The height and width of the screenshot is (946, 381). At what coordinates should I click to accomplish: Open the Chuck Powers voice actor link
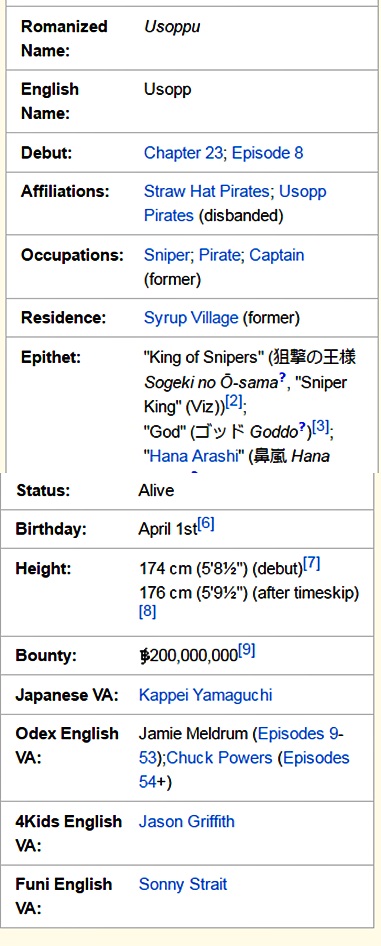219,758
